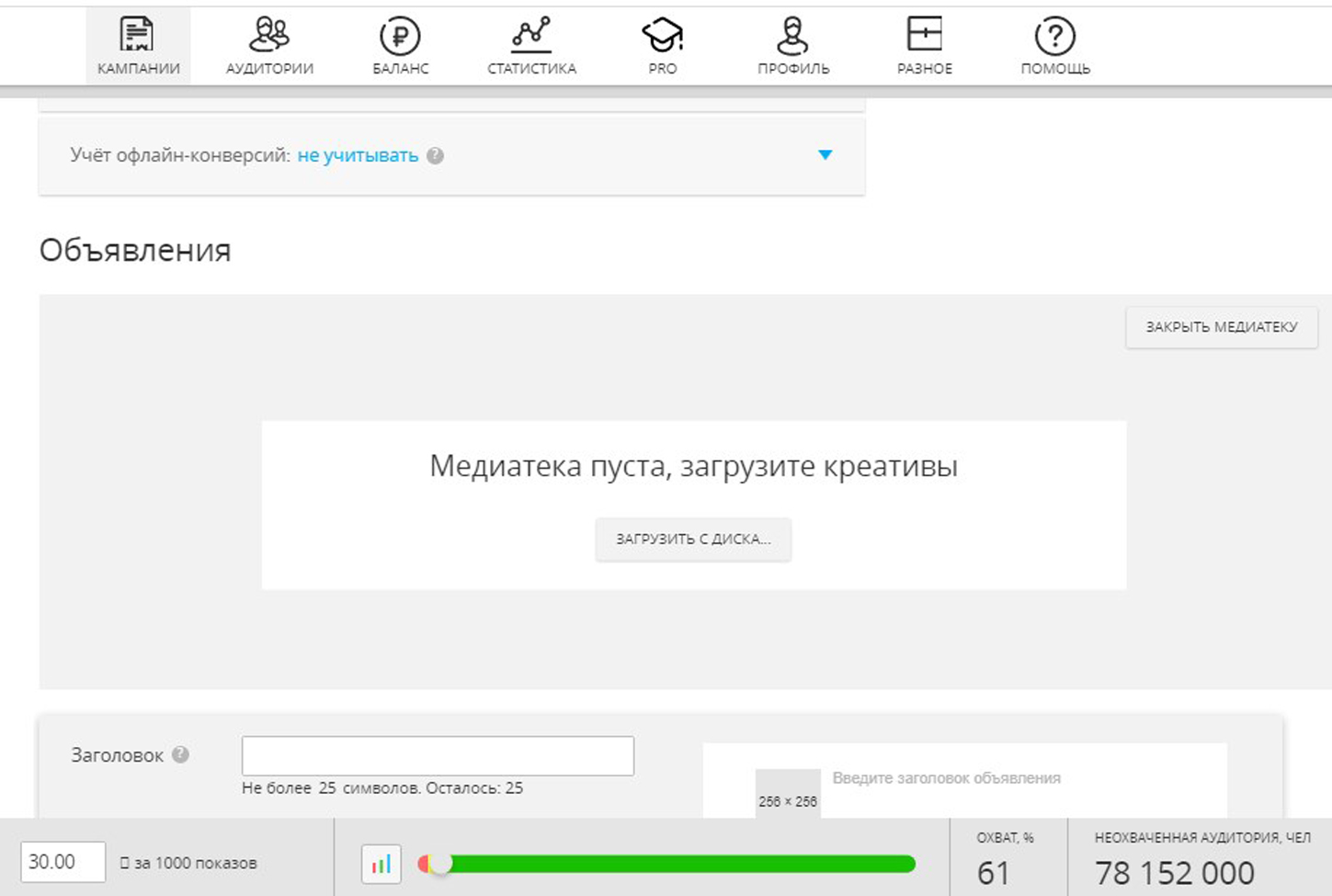
Task: Click help icon next to Учёт офлайн-конверсий
Action: [436, 156]
